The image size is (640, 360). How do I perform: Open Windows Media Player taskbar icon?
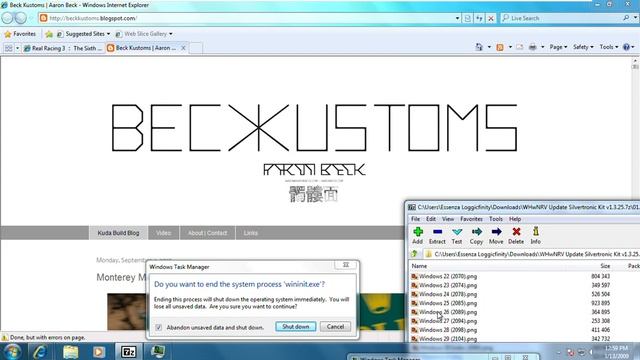(99, 351)
